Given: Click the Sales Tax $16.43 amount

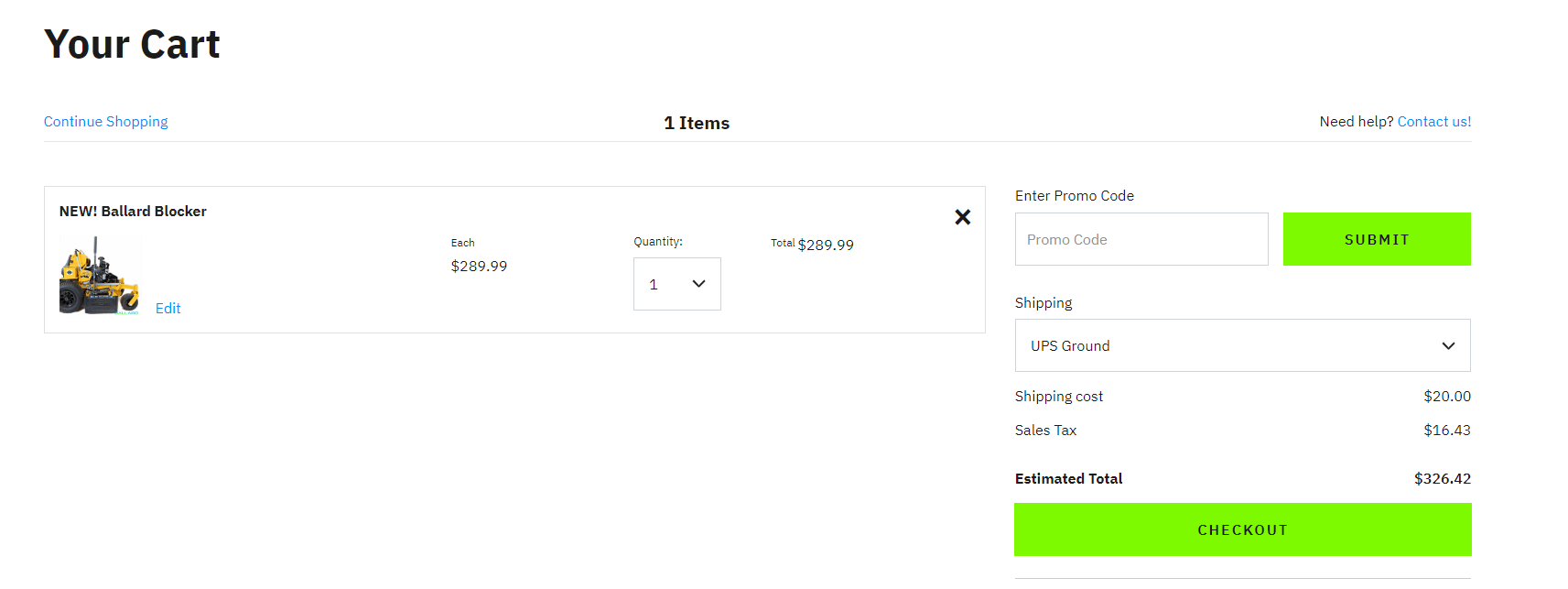Looking at the screenshot, I should tap(1446, 431).
